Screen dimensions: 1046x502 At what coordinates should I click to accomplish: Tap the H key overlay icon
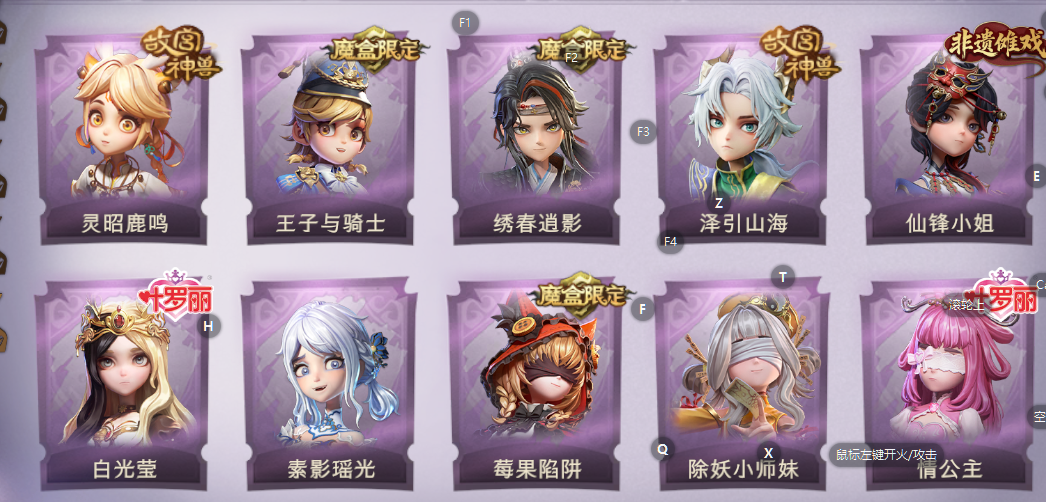pos(208,326)
